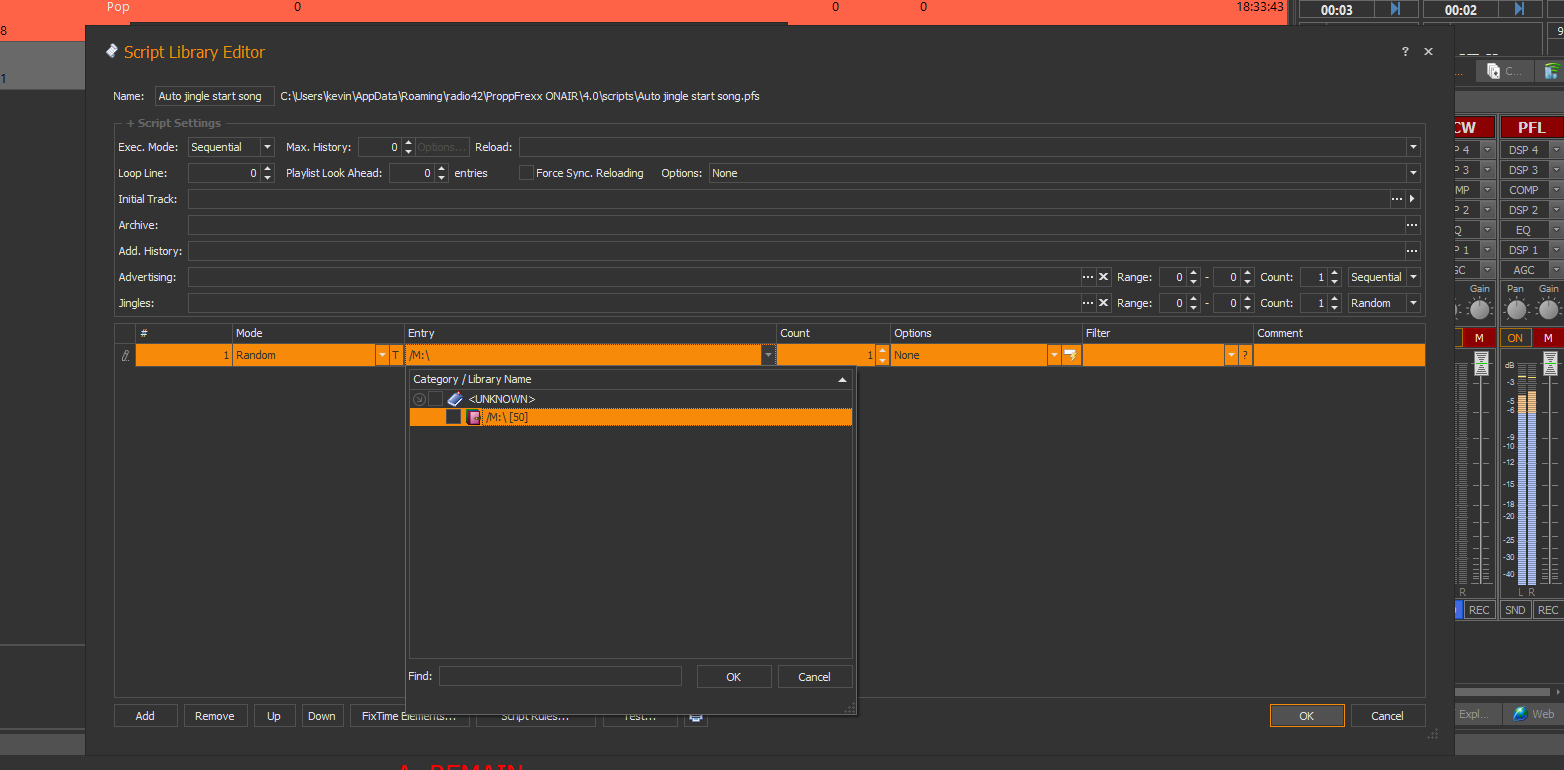The image size is (1564, 770).
Task: Open the Exec. Mode Sequential dropdown
Action: click(267, 147)
